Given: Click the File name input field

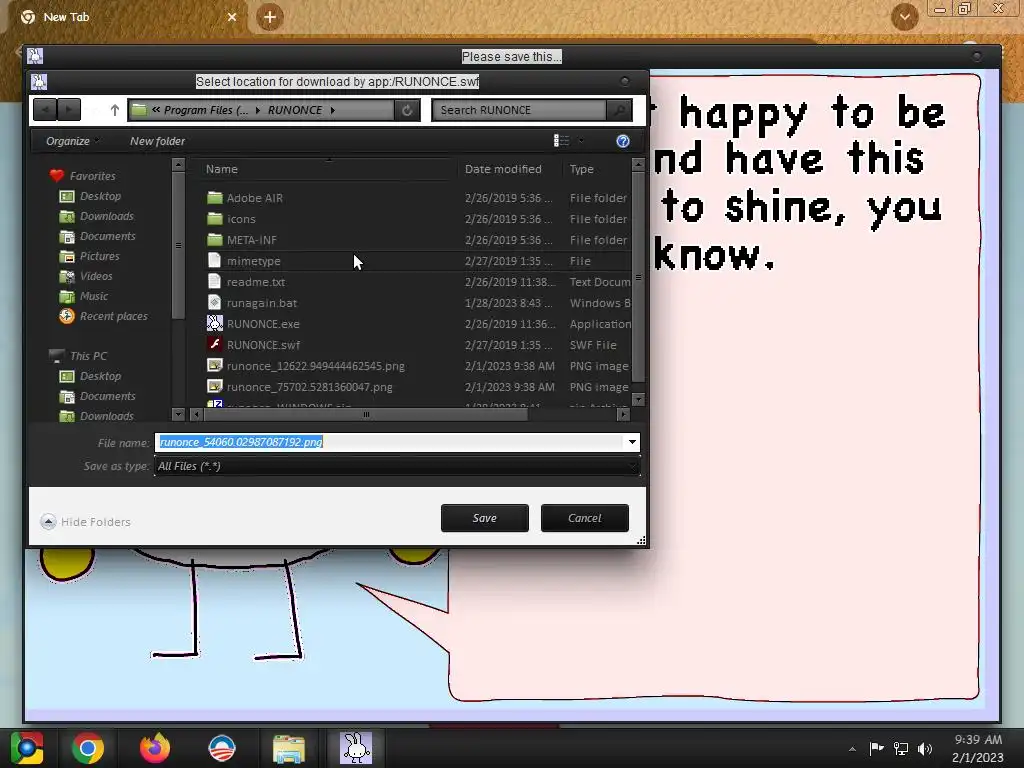Looking at the screenshot, I should click(391, 442).
